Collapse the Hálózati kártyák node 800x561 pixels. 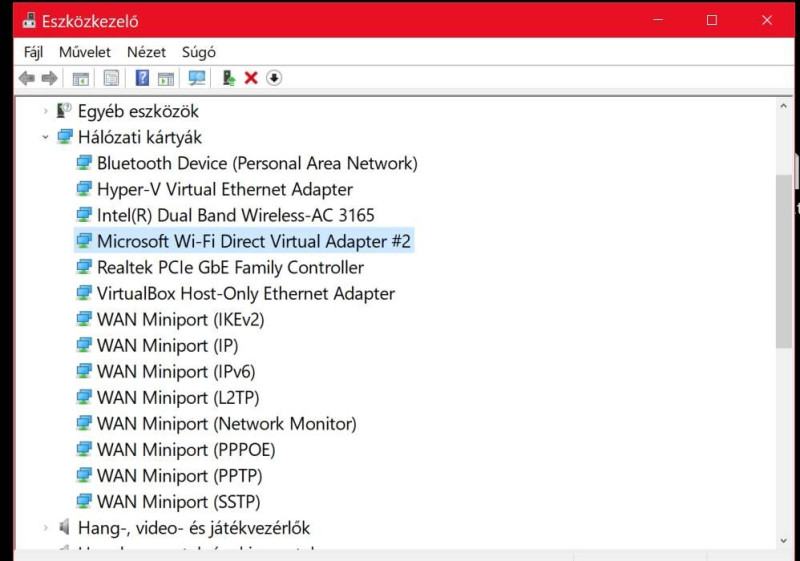45,137
